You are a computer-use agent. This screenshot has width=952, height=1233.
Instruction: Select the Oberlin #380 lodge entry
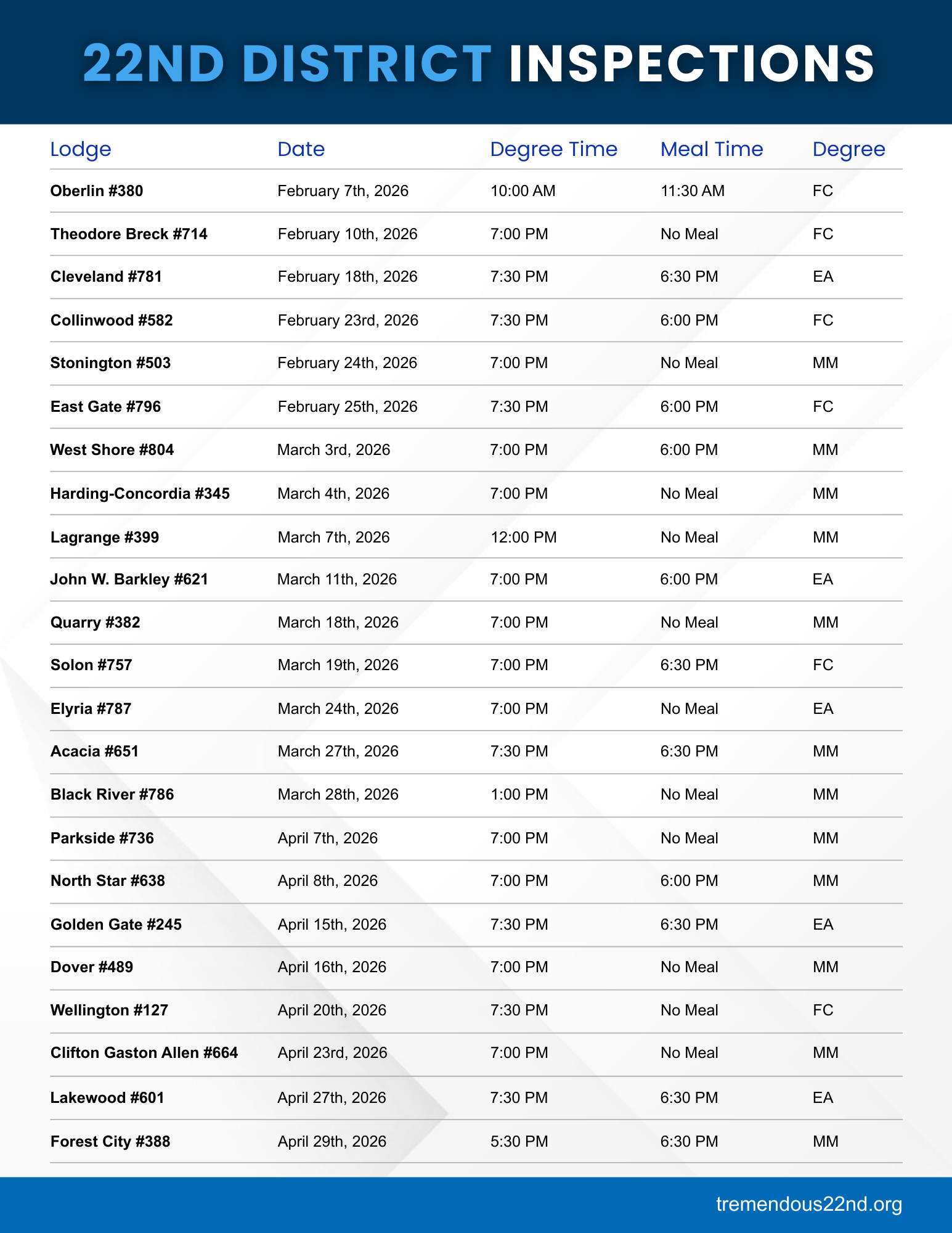point(97,191)
